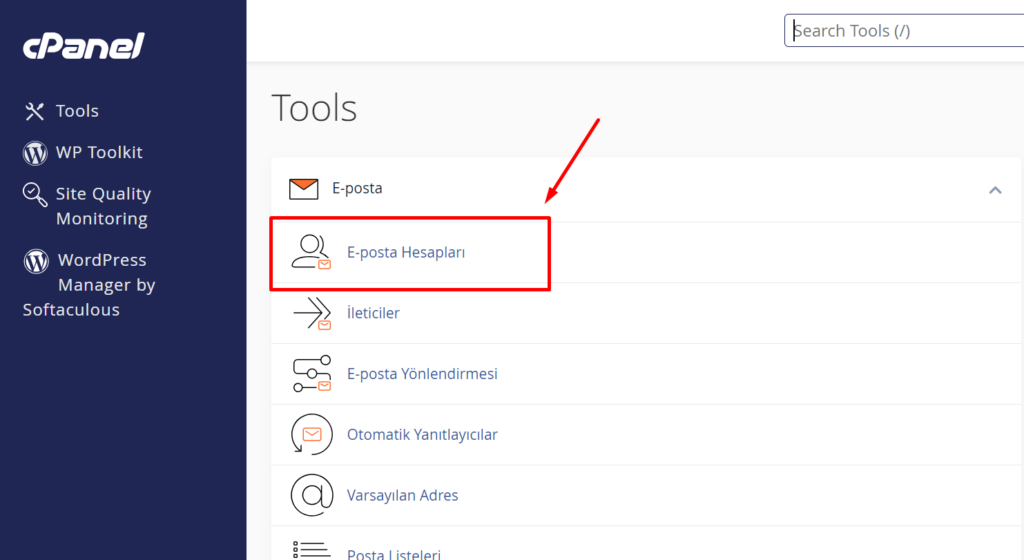
Task: Click the Tools wrench icon in sidebar
Action: (35, 111)
